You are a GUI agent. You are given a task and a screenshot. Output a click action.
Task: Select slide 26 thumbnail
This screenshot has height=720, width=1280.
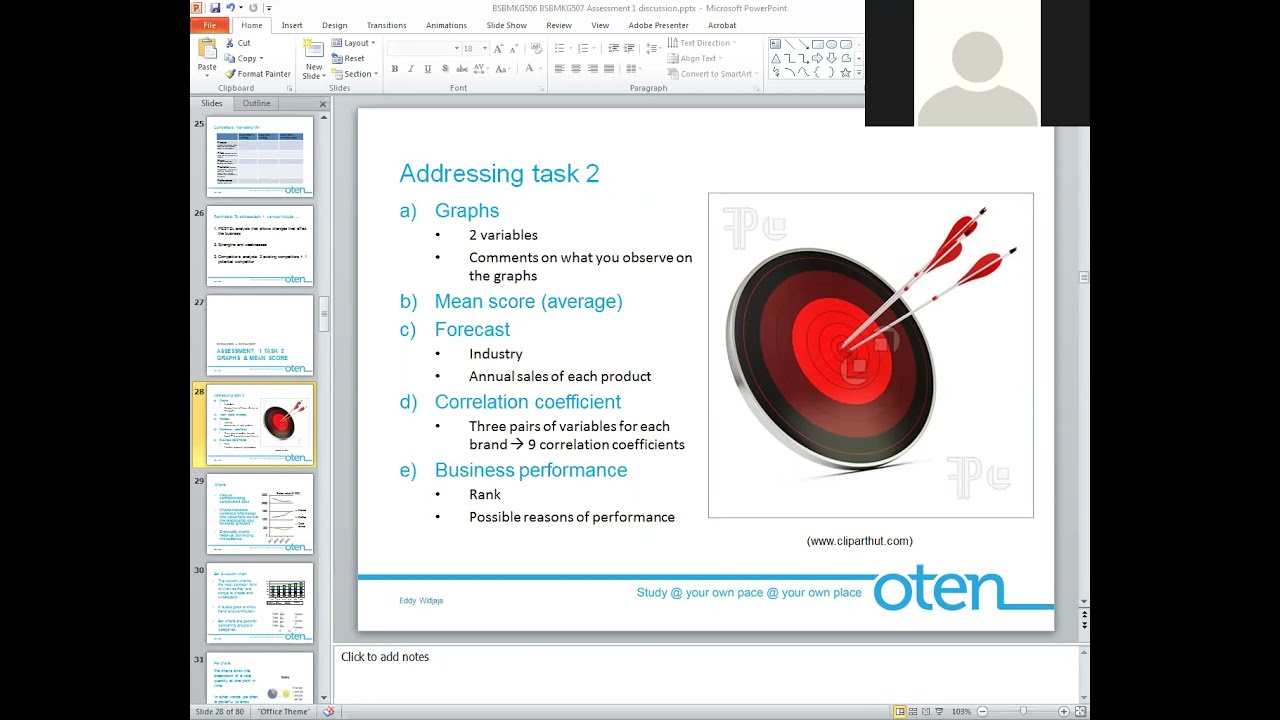(x=260, y=246)
